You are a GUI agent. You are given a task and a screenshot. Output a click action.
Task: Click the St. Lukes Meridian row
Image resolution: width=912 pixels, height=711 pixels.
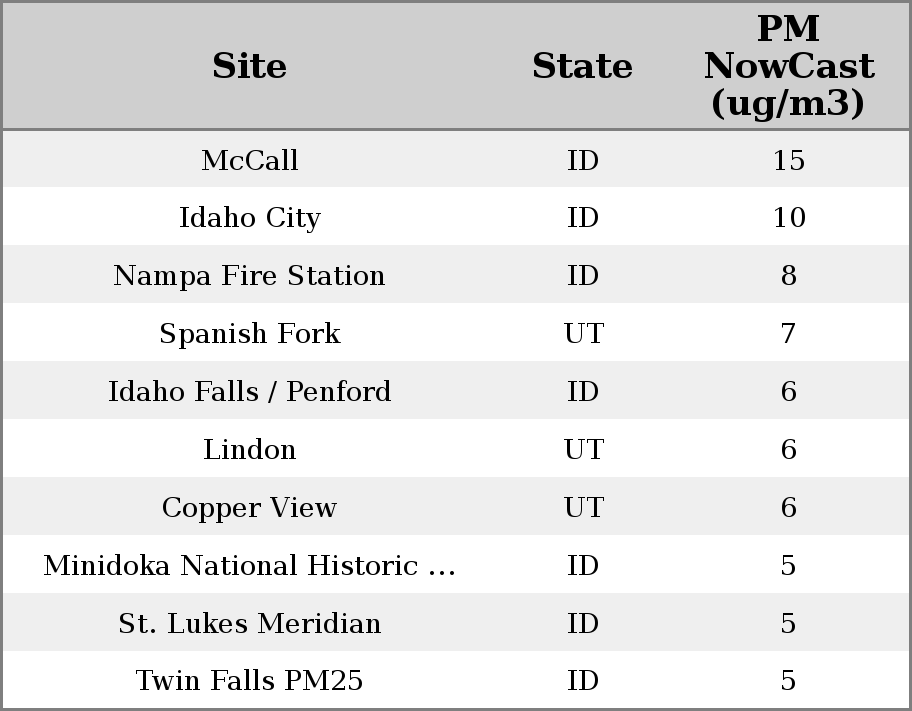click(x=249, y=624)
